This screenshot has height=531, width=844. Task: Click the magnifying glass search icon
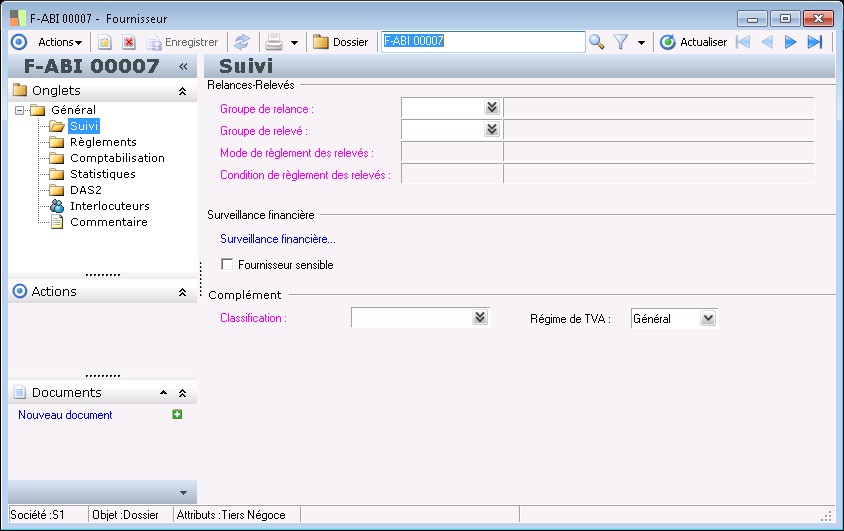tap(596, 42)
